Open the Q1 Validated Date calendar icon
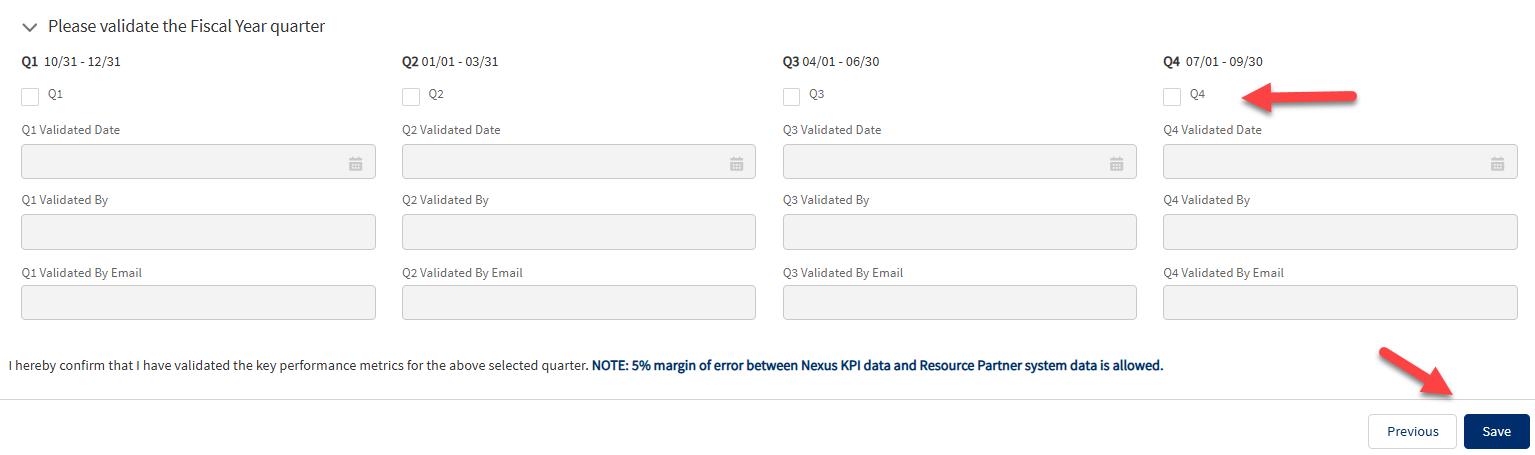Screen dimensions: 1535x455 [355, 163]
